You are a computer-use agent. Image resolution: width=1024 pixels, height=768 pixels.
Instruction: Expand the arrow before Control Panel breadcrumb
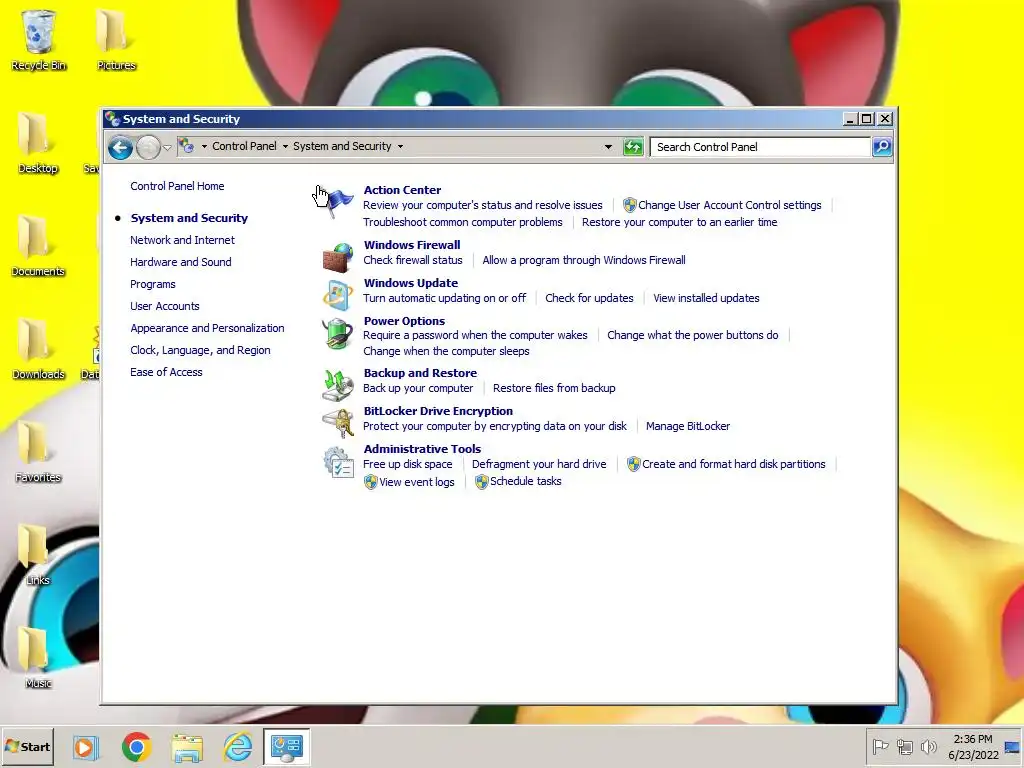coord(204,146)
